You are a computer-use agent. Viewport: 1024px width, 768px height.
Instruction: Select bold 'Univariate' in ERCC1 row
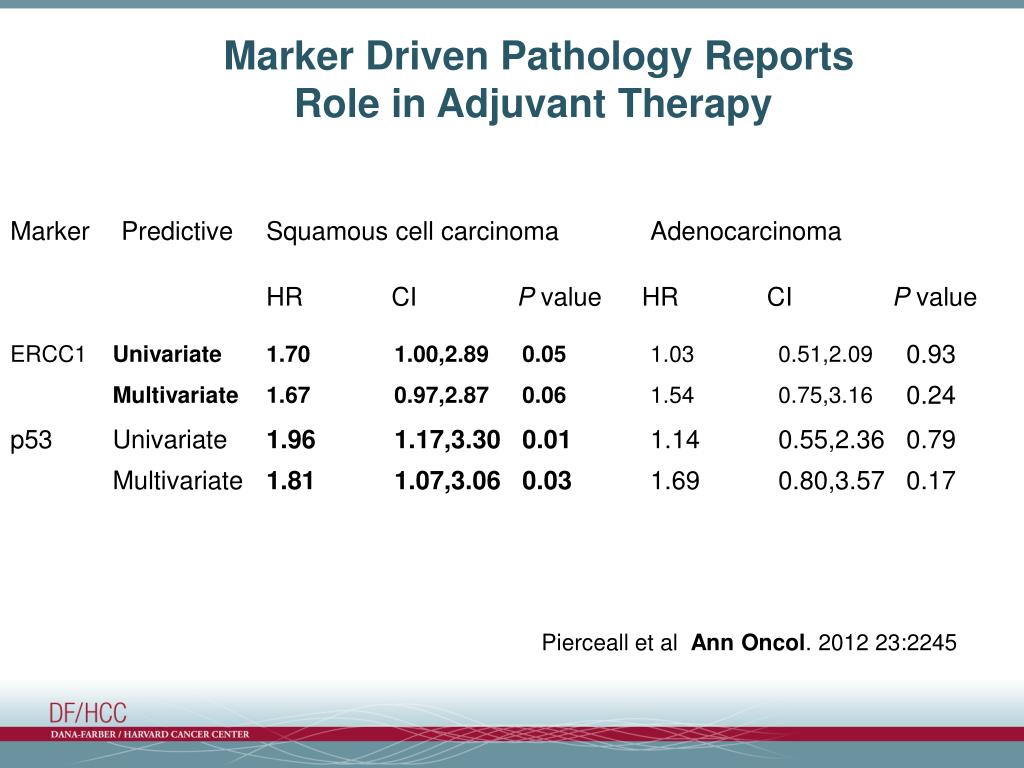tap(167, 354)
